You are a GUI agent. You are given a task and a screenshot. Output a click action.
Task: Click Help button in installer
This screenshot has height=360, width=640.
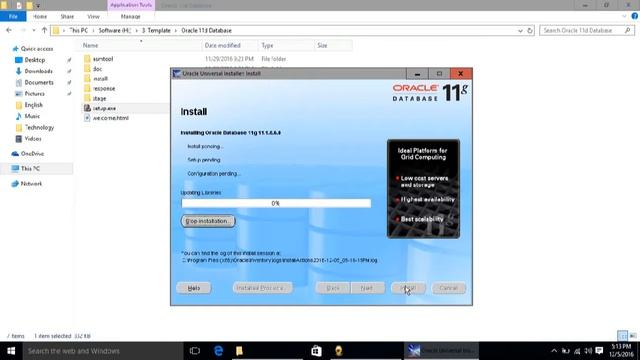(x=194, y=288)
